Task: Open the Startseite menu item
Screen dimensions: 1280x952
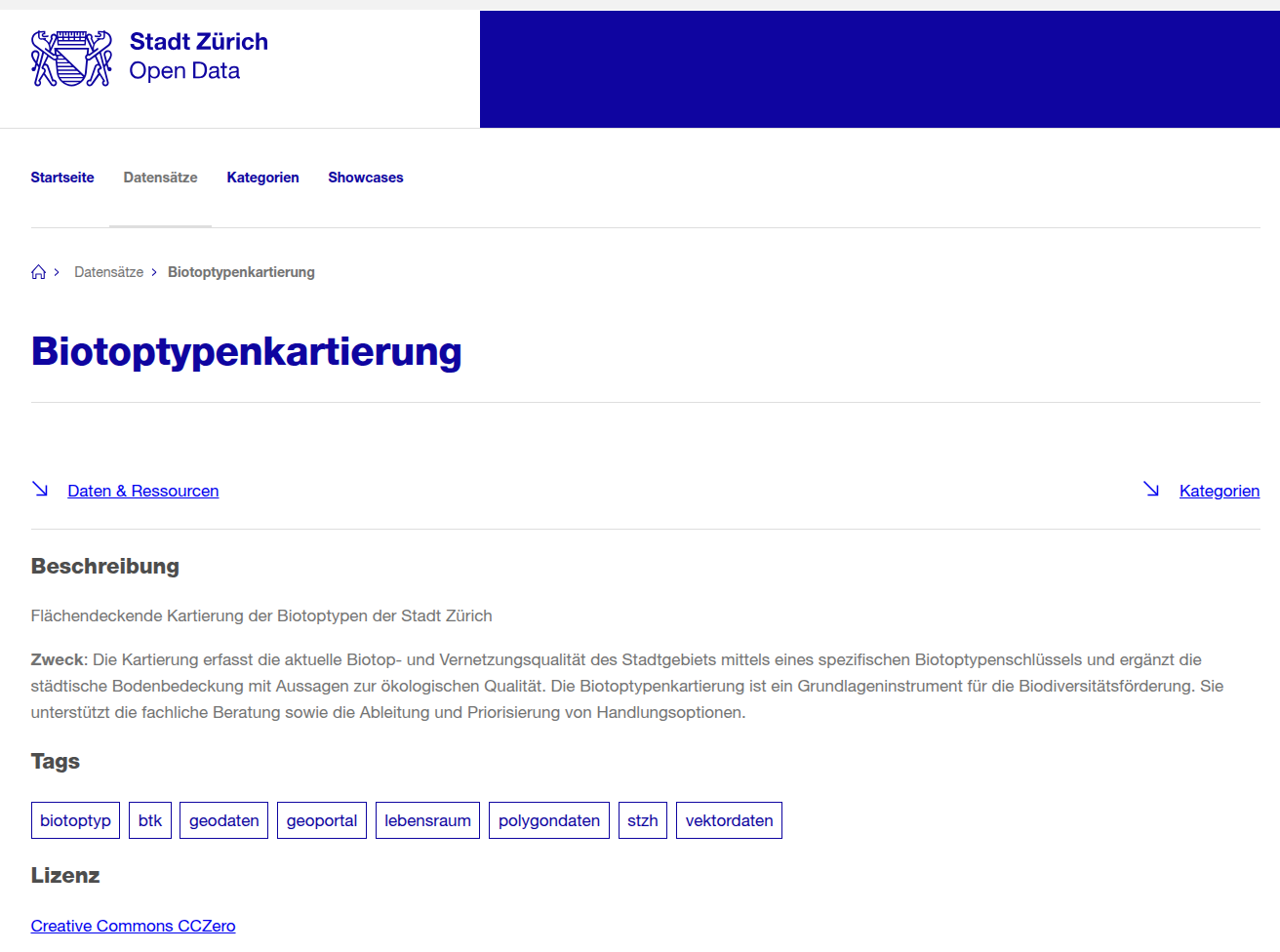Action: 62,178
